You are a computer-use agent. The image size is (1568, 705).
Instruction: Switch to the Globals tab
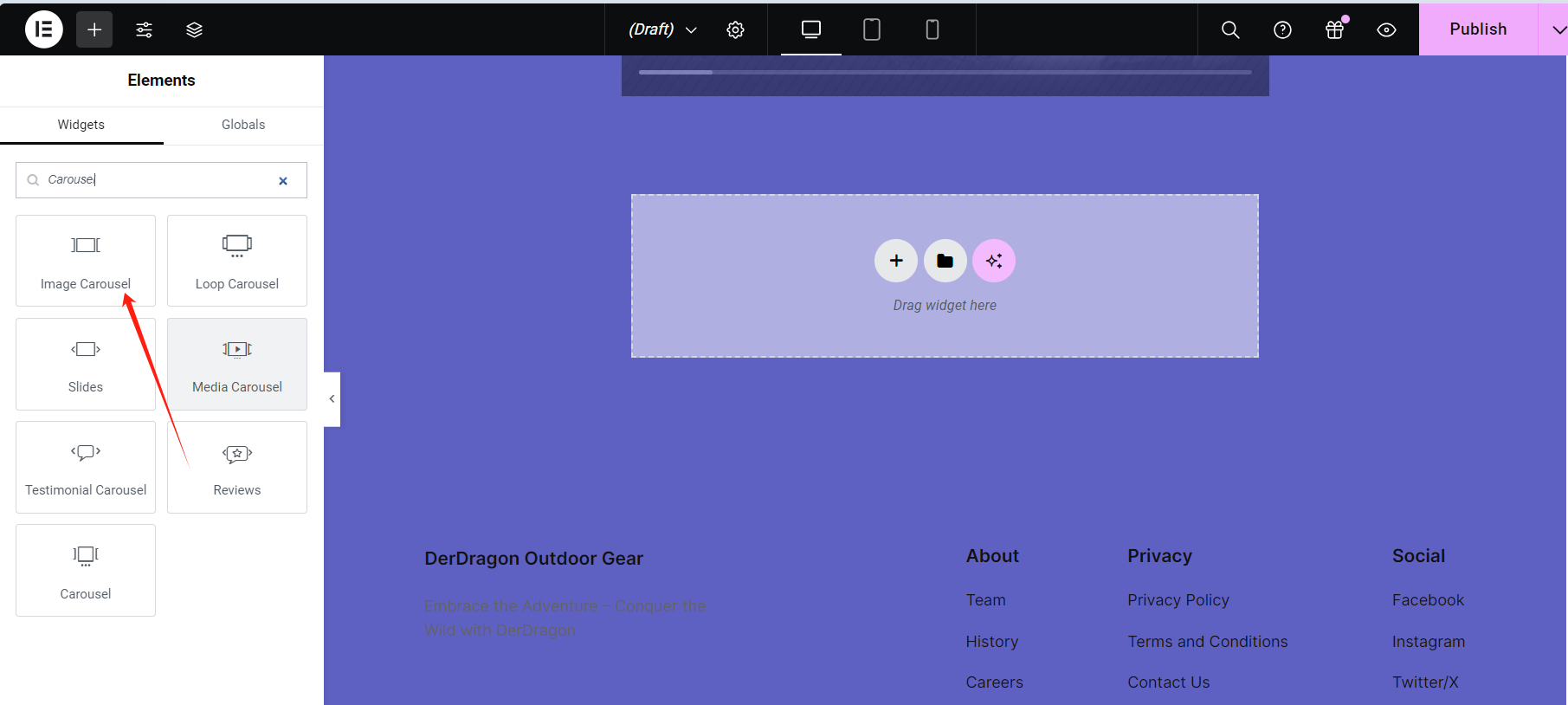pyautogui.click(x=243, y=125)
